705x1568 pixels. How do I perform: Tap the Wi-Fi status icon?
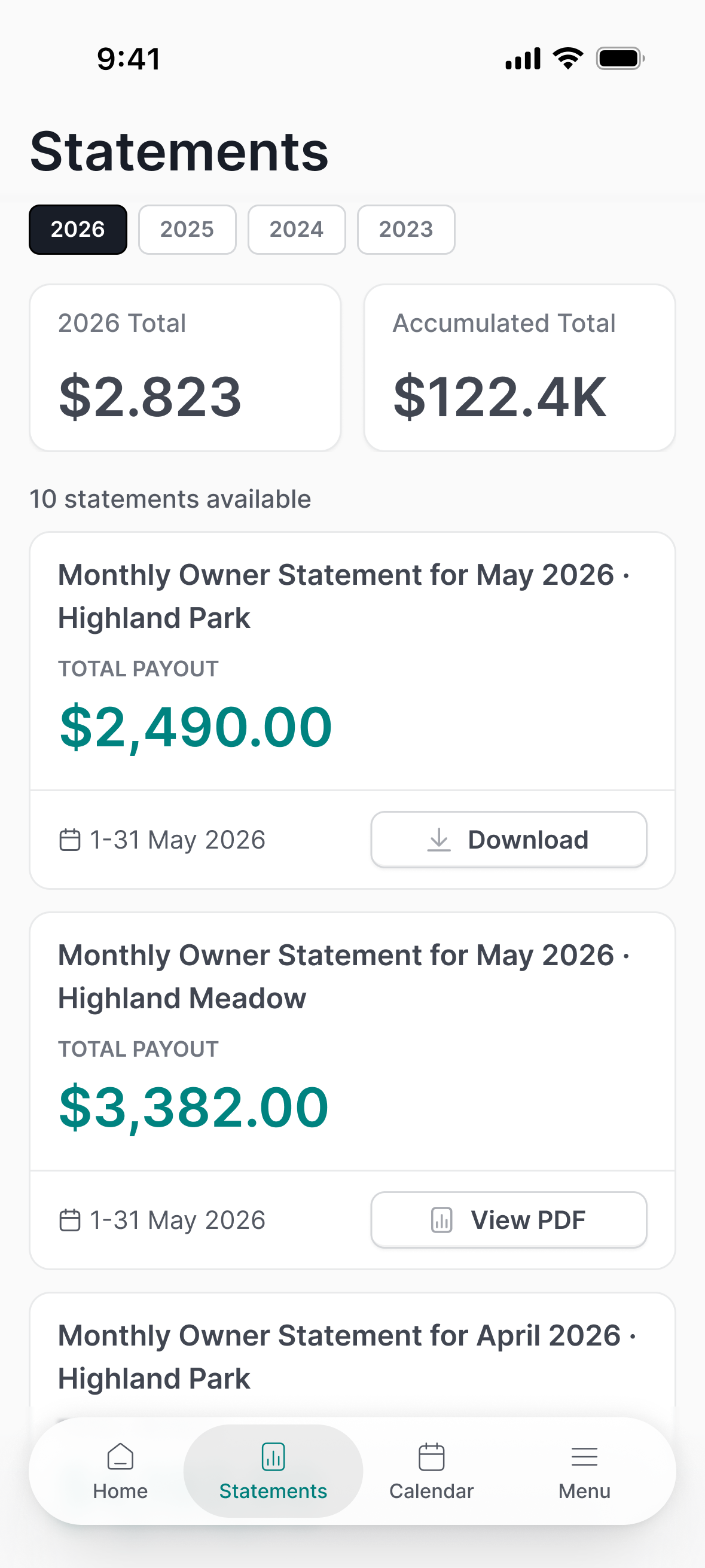pos(567,59)
